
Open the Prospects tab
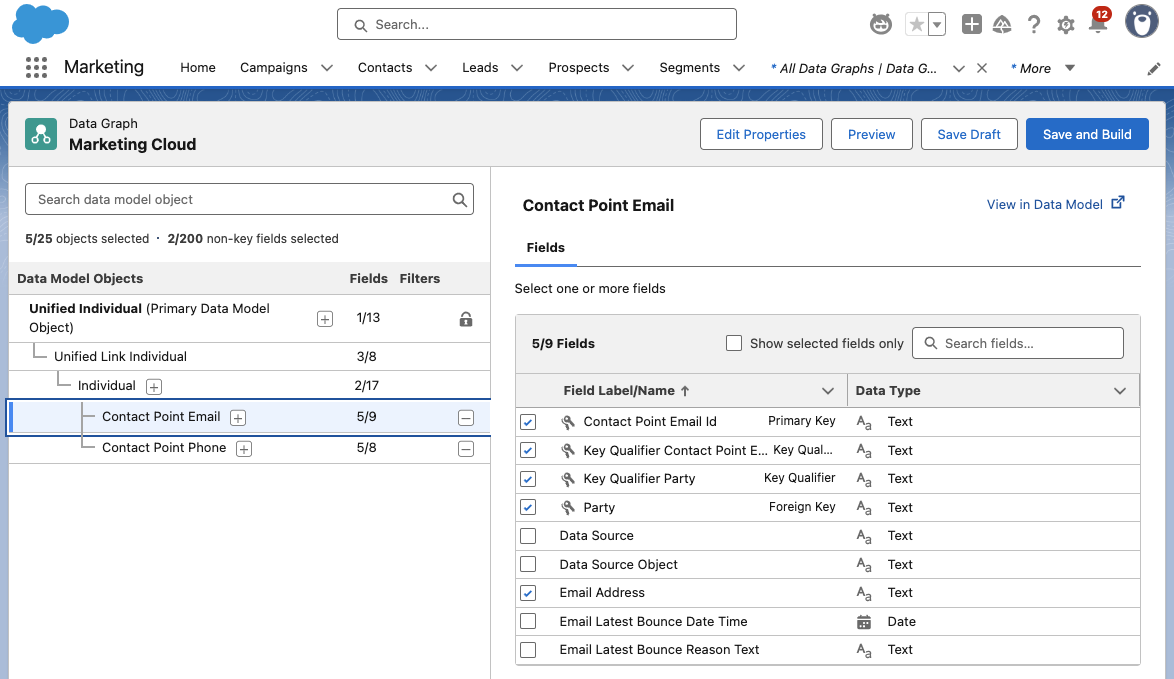coord(579,67)
